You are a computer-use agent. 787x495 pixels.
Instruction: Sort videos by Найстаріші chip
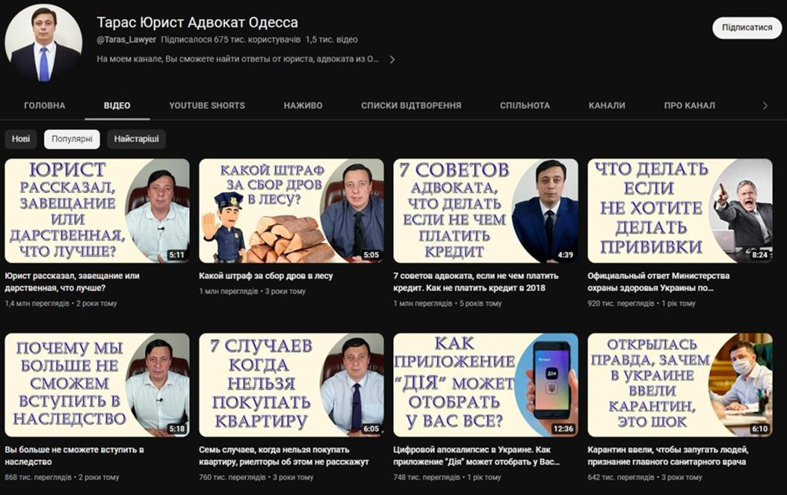(x=136, y=139)
